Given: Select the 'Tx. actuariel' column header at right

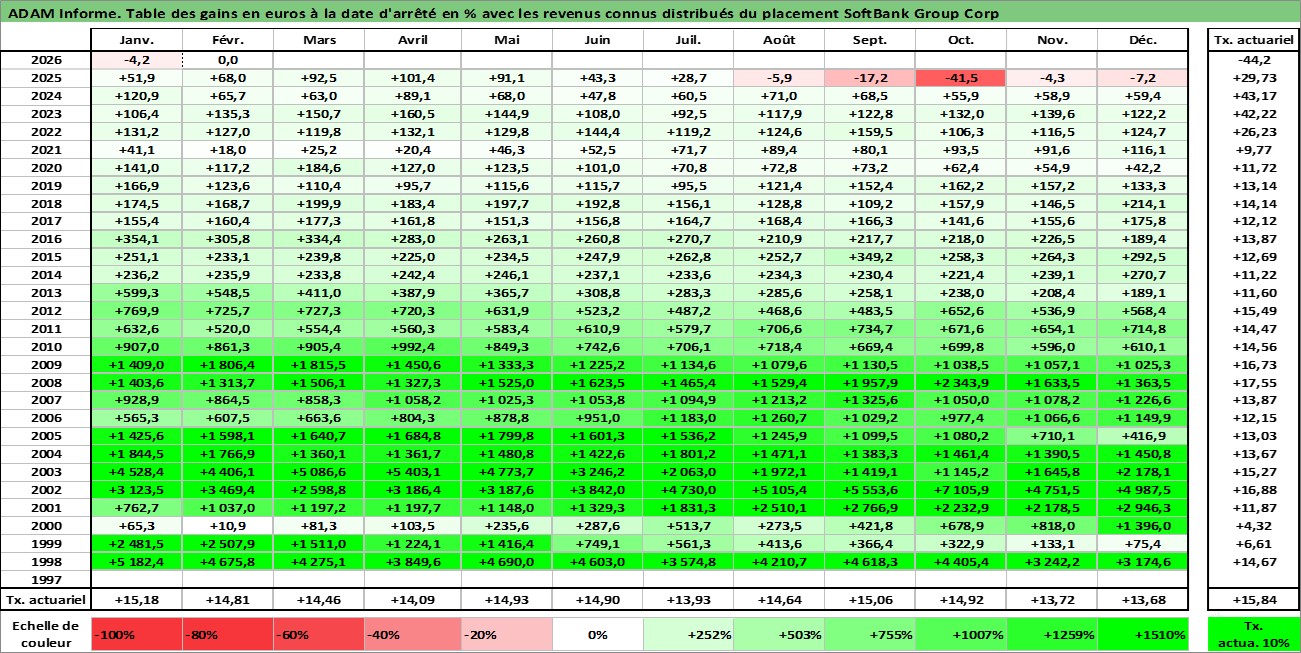Looking at the screenshot, I should 1253,40.
